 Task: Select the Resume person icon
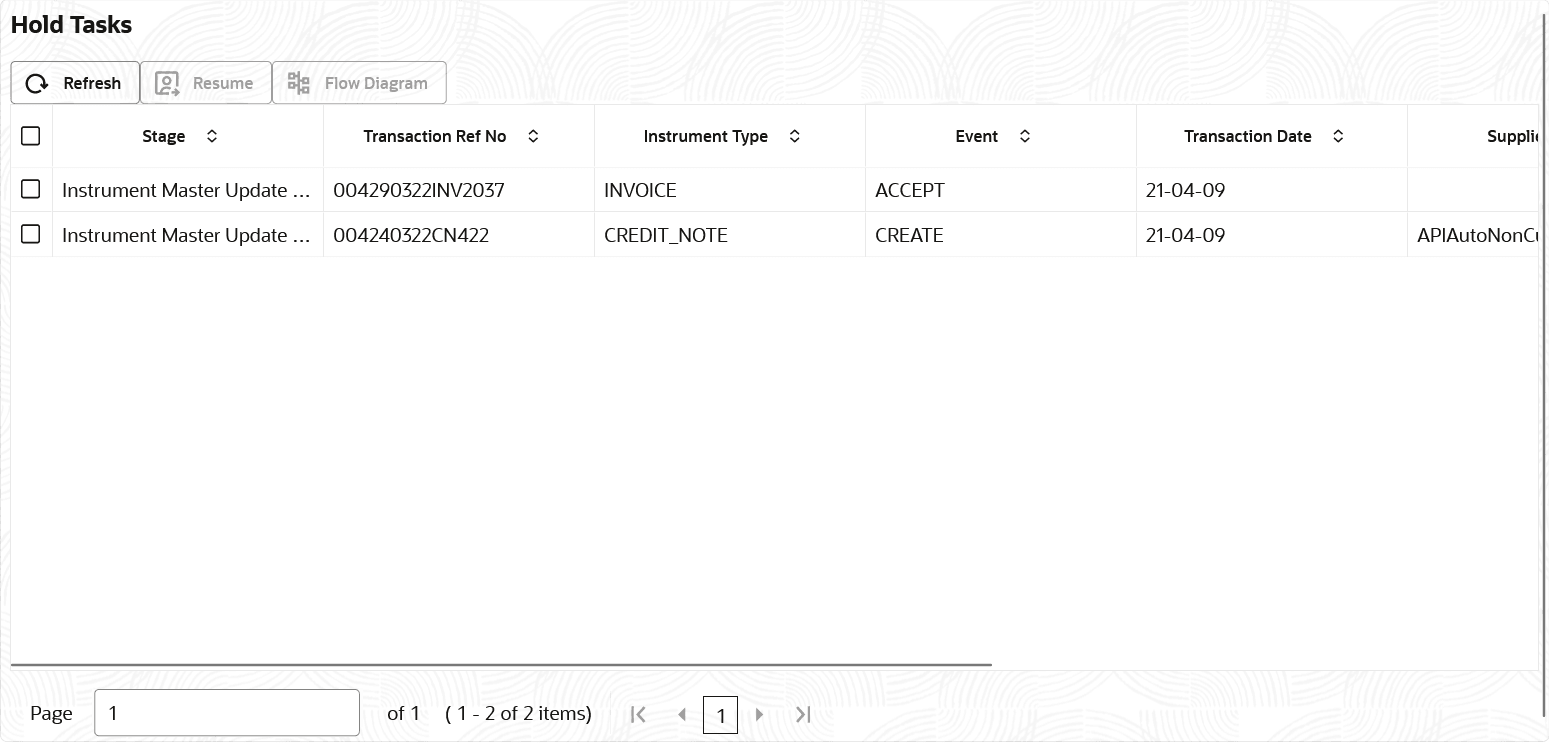coord(166,83)
